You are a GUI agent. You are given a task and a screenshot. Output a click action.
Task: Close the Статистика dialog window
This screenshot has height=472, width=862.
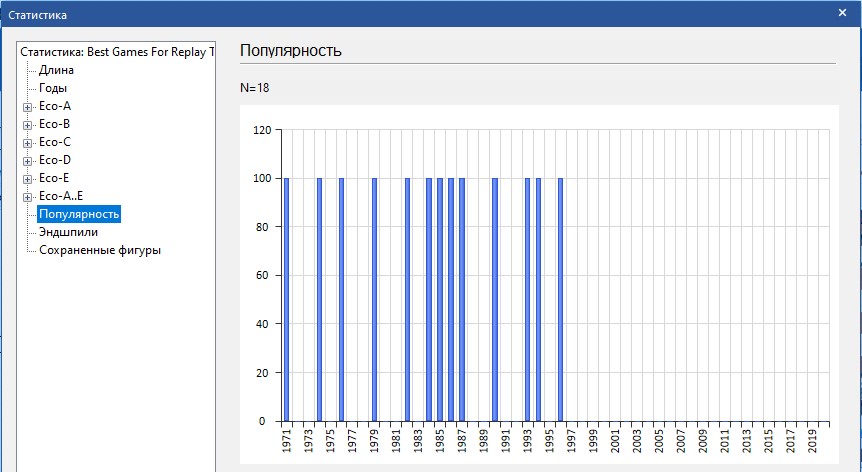click(x=842, y=13)
